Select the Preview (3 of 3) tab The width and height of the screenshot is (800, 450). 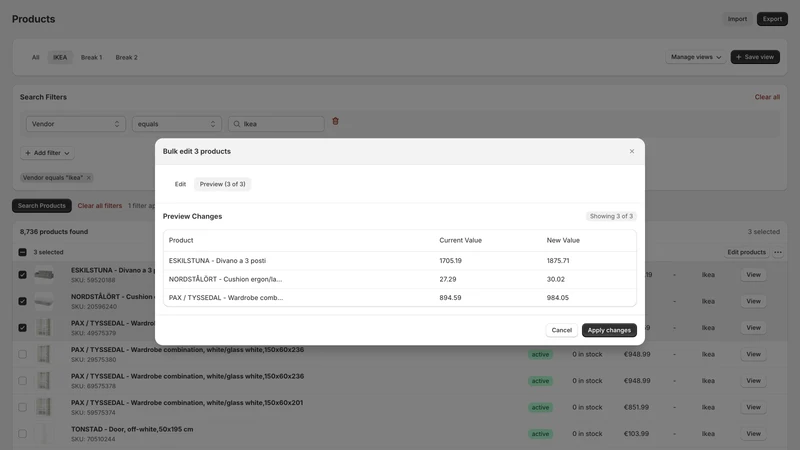pos(222,184)
